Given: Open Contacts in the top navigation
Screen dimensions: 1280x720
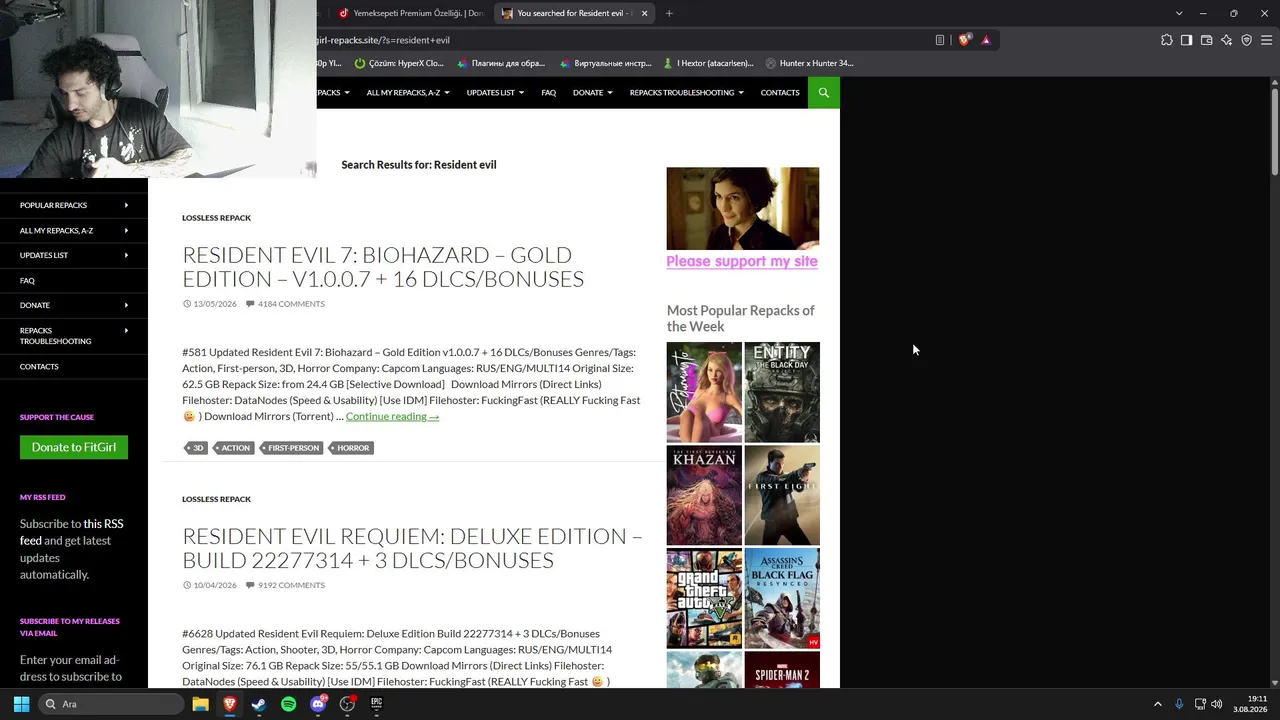Looking at the screenshot, I should (780, 93).
